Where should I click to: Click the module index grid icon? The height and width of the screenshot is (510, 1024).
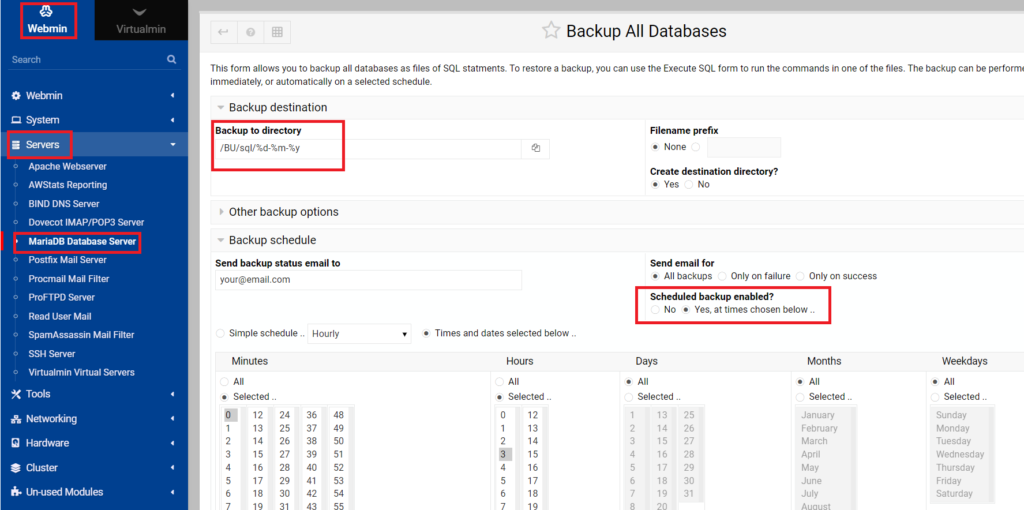coord(277,32)
